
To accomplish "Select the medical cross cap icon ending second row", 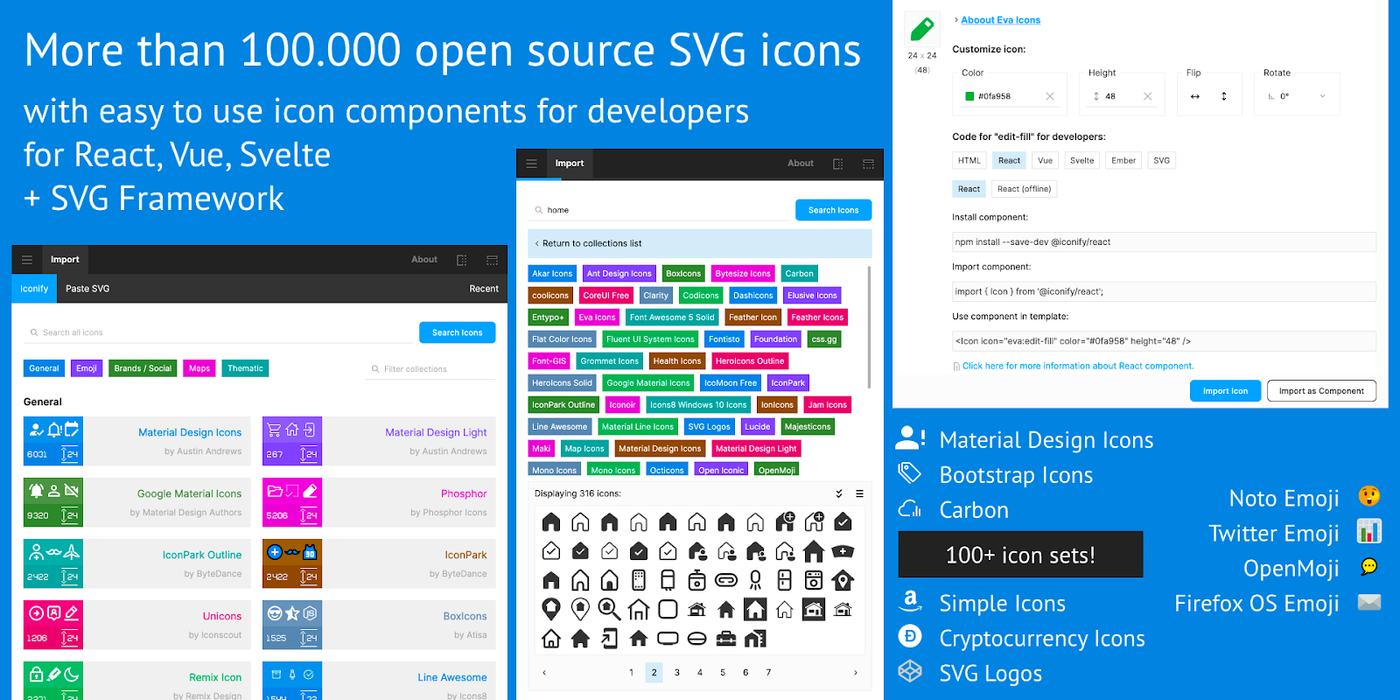I will click(843, 551).
